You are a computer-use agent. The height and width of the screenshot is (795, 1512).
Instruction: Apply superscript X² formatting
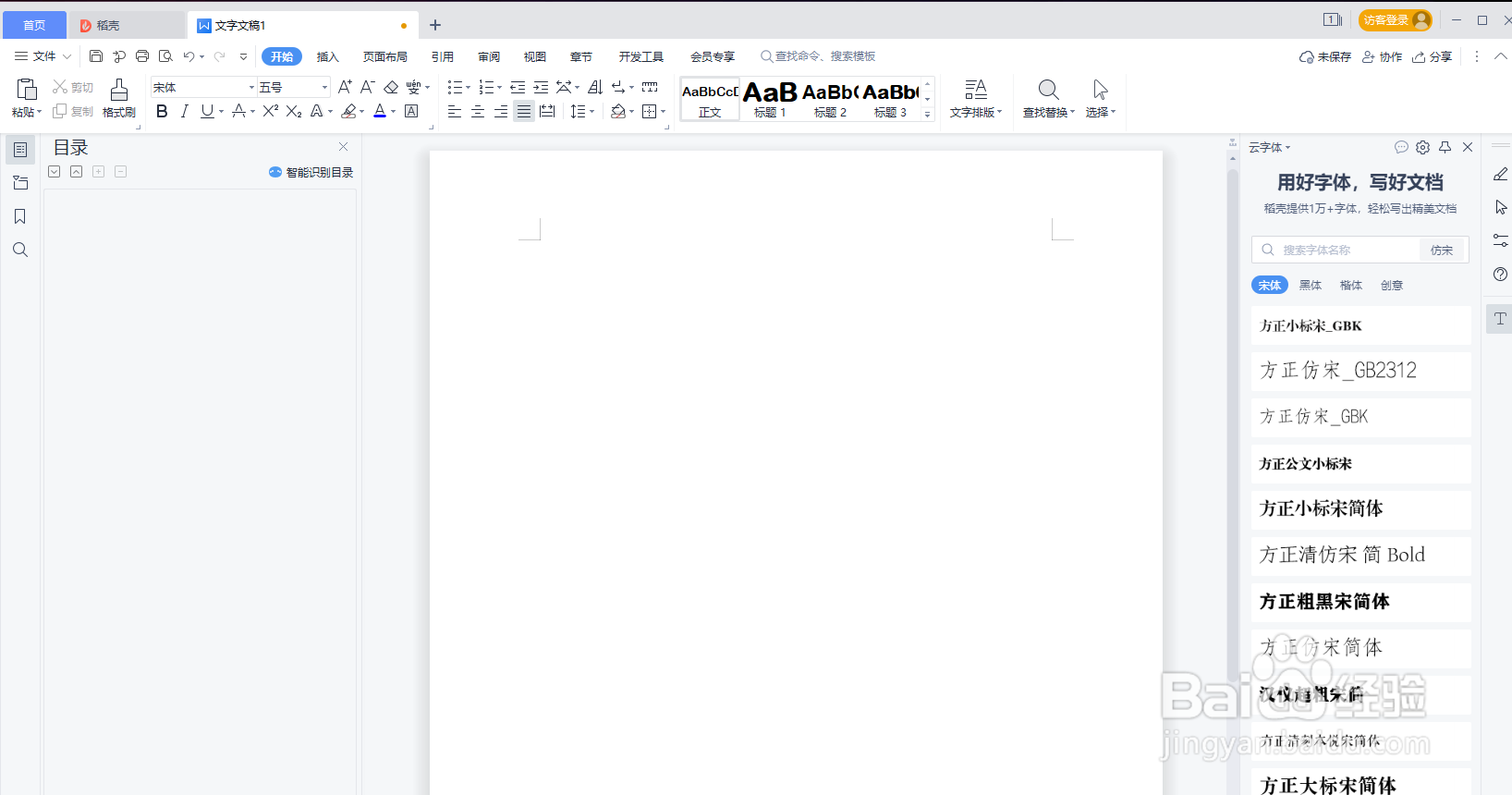270,111
